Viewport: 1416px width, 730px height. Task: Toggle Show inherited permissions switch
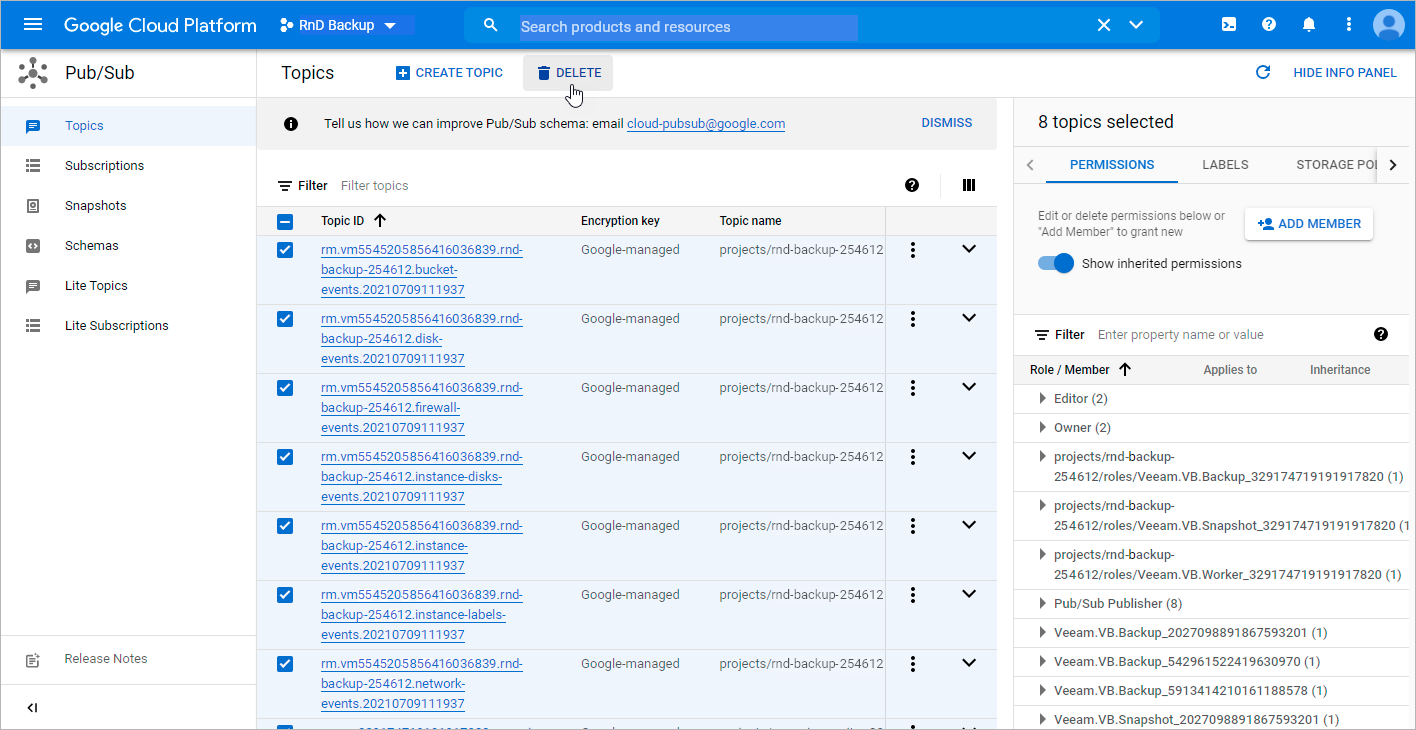pos(1056,264)
